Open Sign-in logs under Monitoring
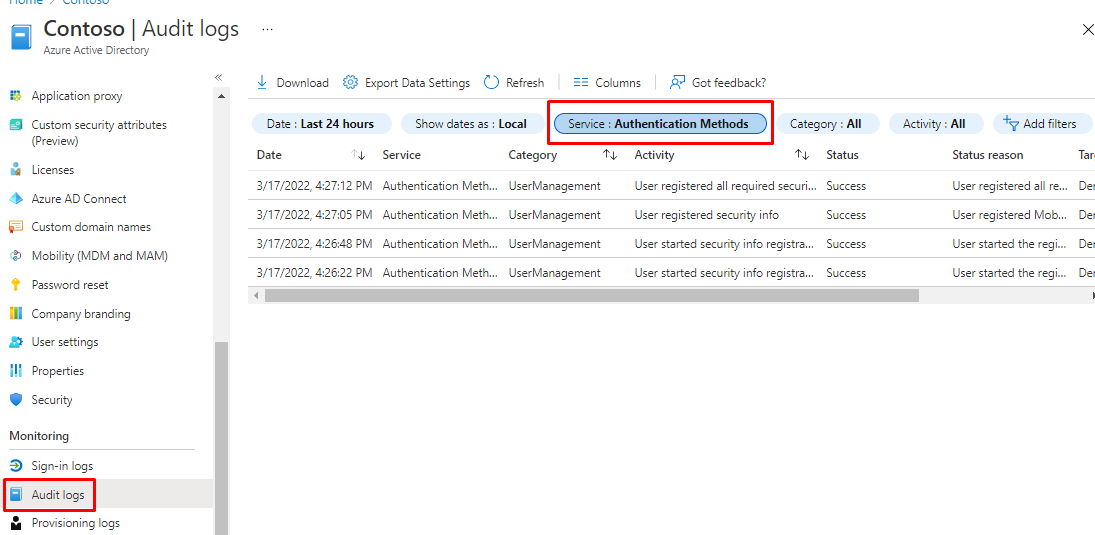Image resolution: width=1095 pixels, height=535 pixels. coord(61,466)
